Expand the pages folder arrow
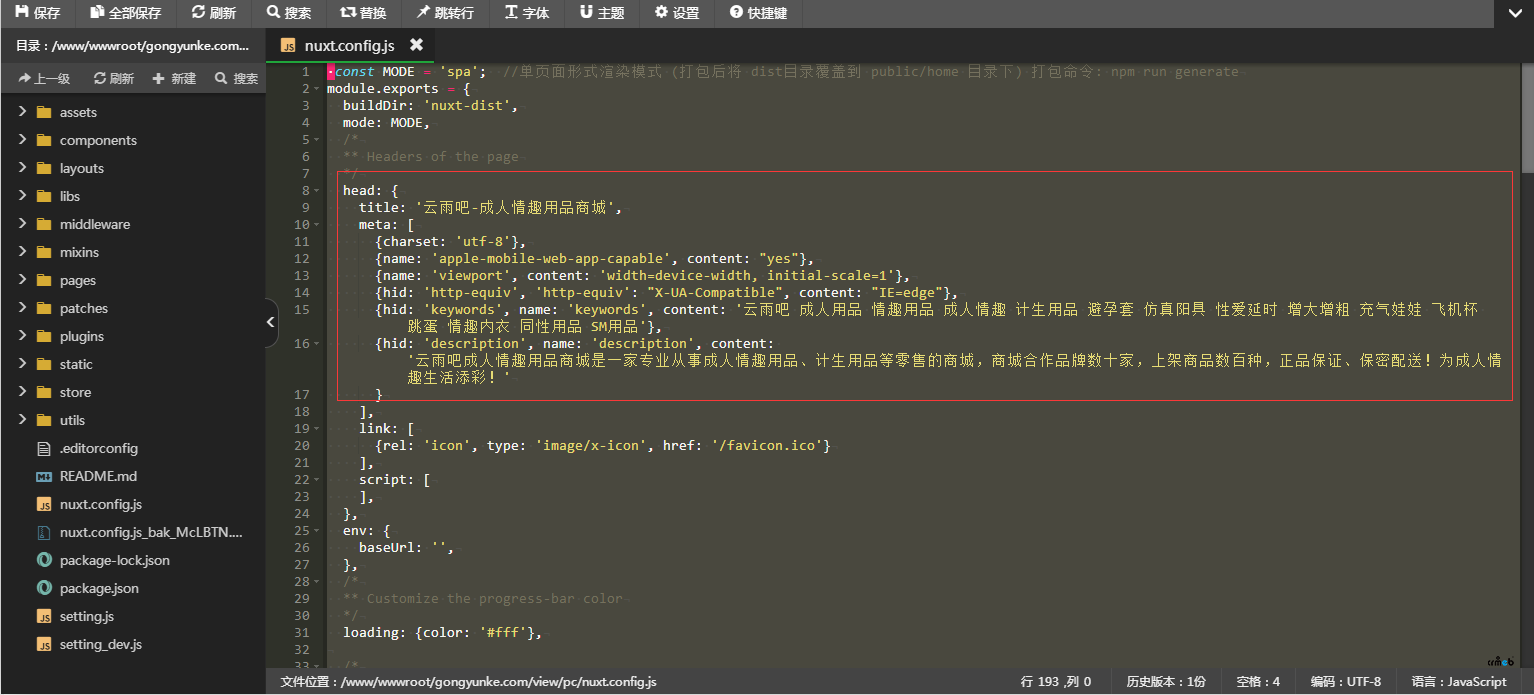 (x=22, y=280)
